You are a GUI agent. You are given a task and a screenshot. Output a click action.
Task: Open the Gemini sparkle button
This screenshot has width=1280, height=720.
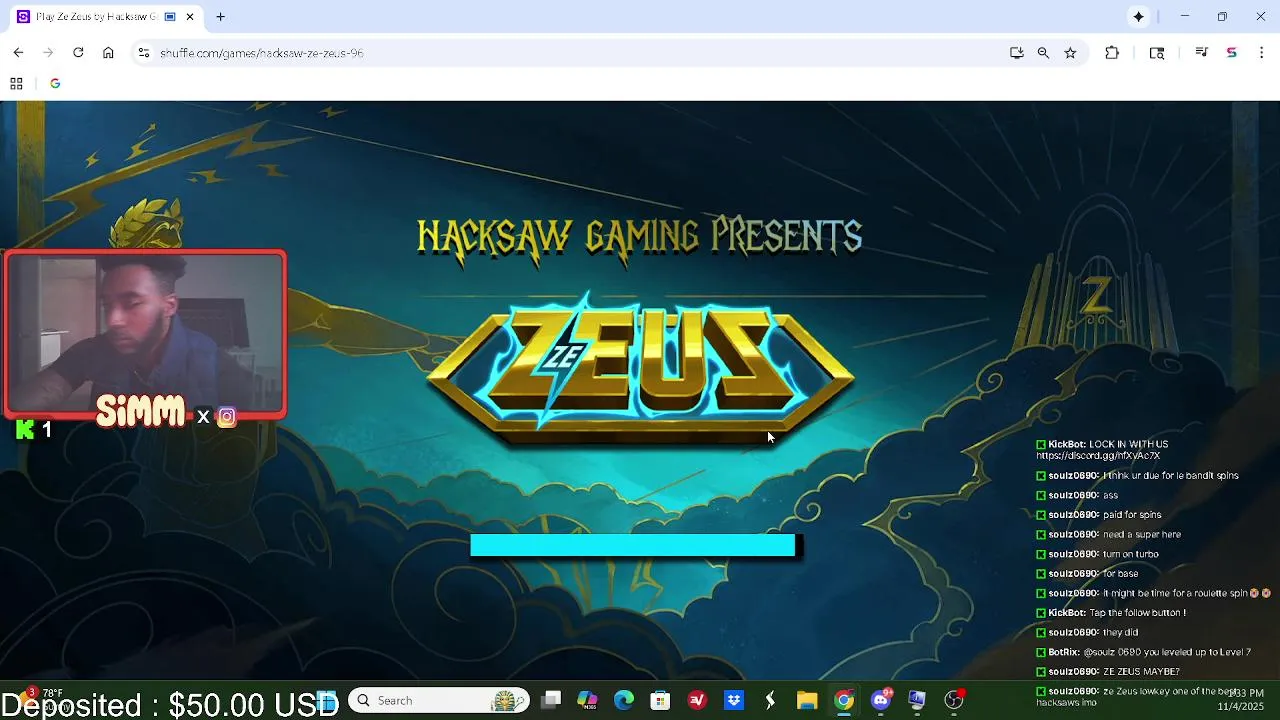click(1138, 17)
